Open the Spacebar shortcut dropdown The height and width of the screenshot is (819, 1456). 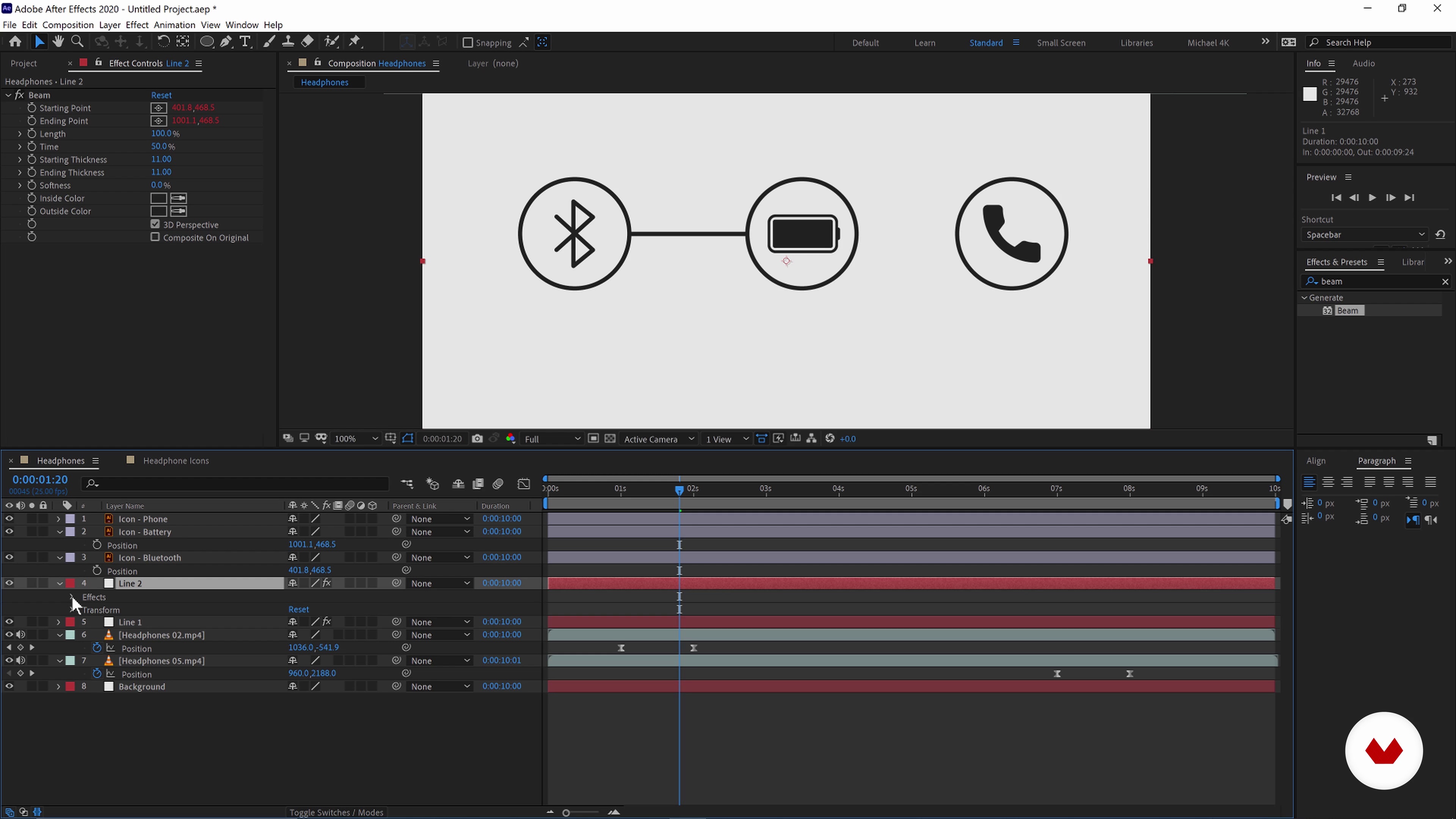1365,235
